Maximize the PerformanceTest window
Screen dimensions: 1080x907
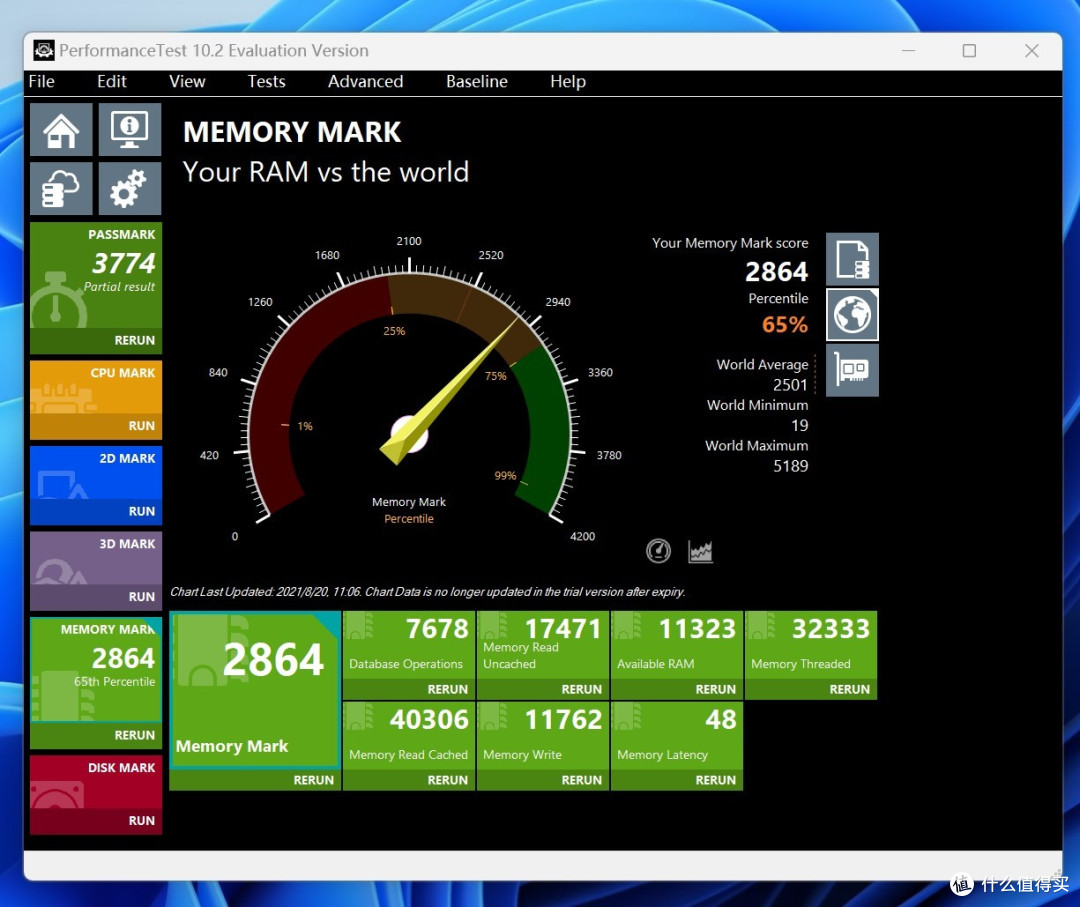(969, 51)
